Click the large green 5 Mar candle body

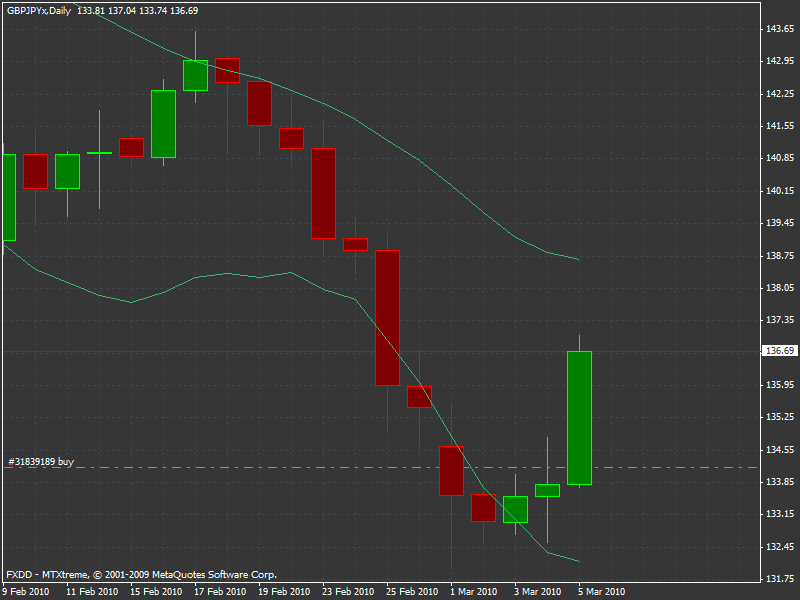click(x=579, y=418)
